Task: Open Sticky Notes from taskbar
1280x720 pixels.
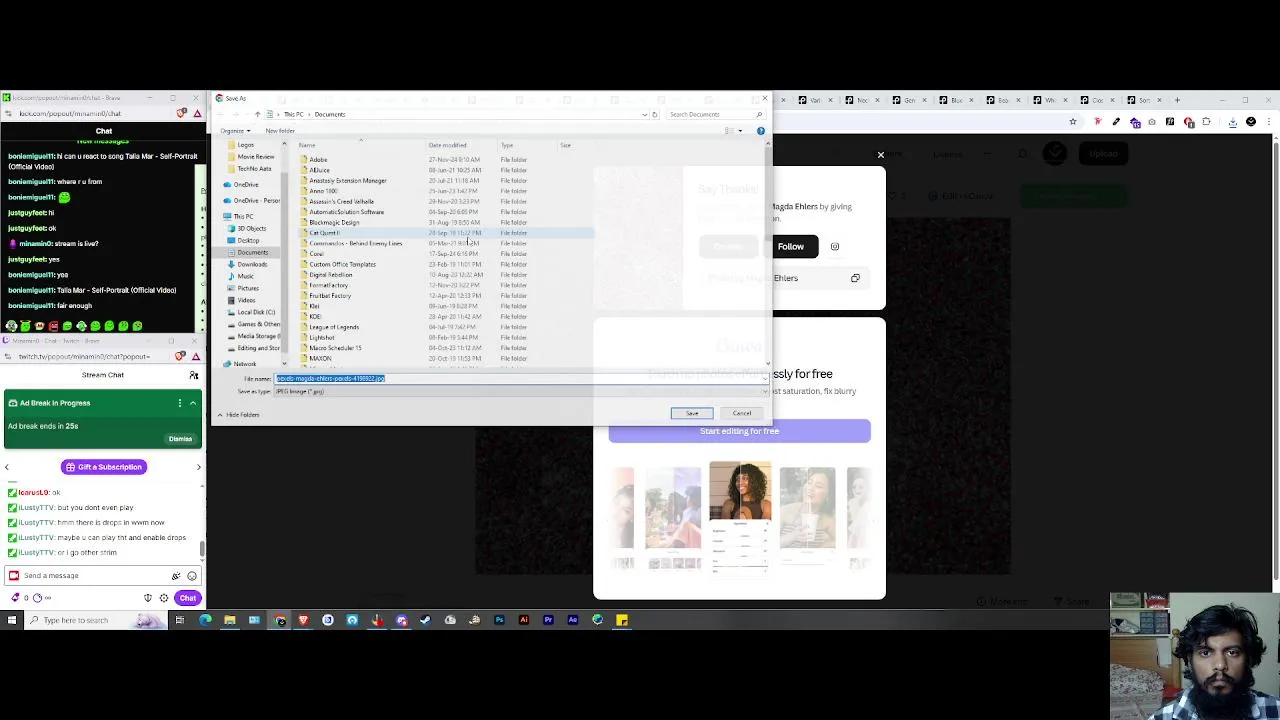Action: pos(621,620)
